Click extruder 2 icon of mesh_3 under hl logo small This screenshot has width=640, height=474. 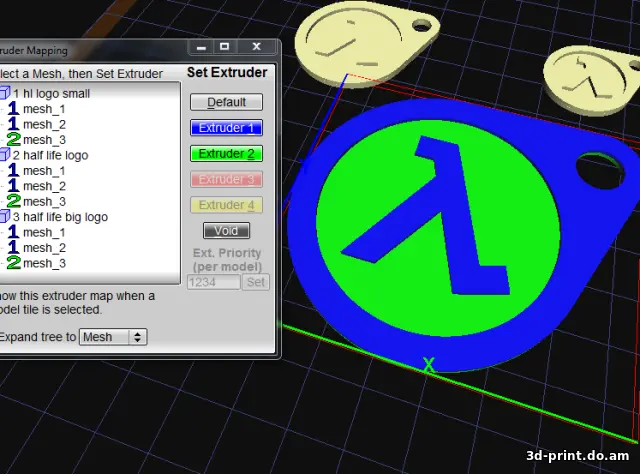point(13,140)
